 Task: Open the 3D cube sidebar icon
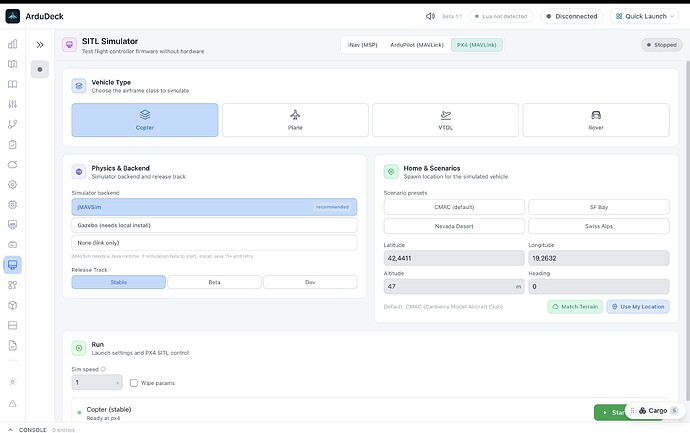click(x=13, y=305)
